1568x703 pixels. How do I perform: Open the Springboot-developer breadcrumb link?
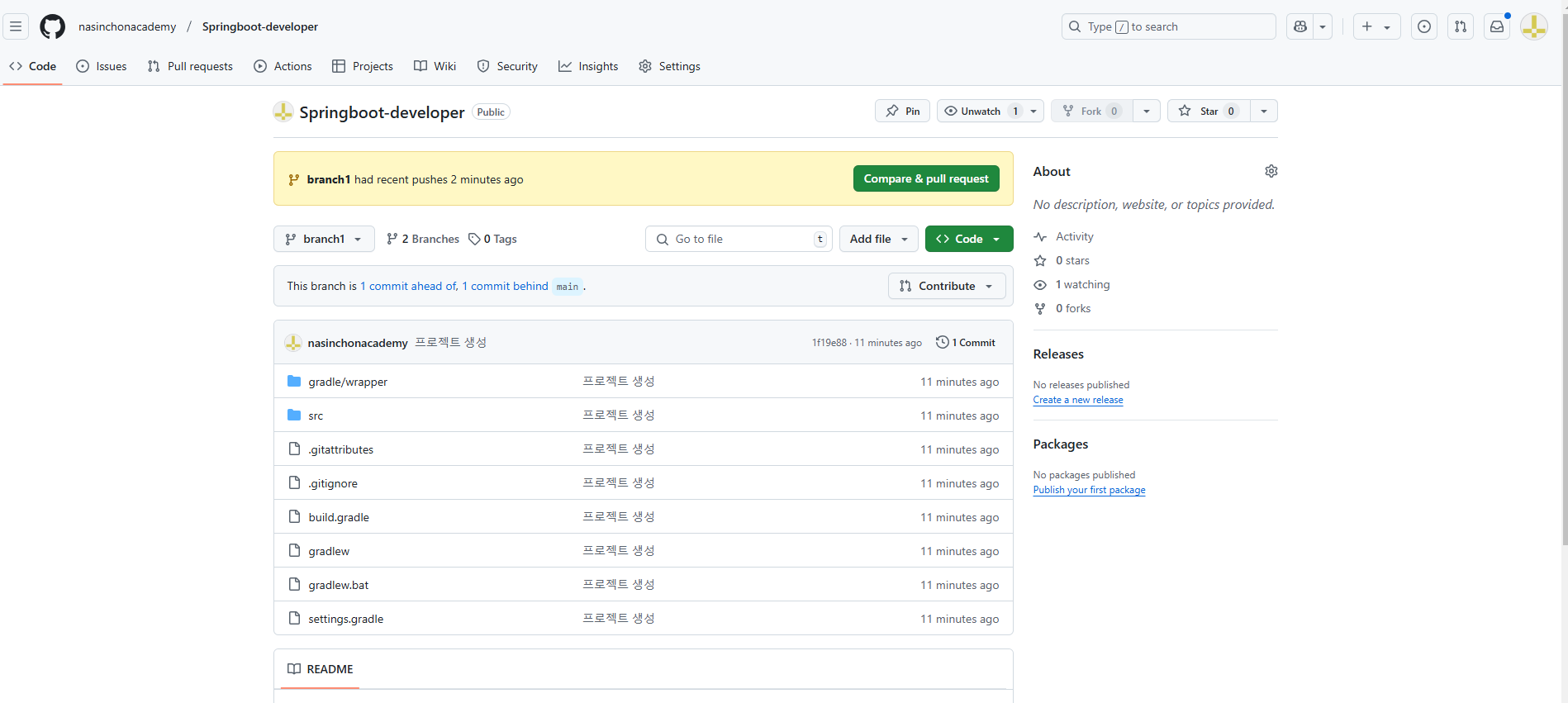260,26
